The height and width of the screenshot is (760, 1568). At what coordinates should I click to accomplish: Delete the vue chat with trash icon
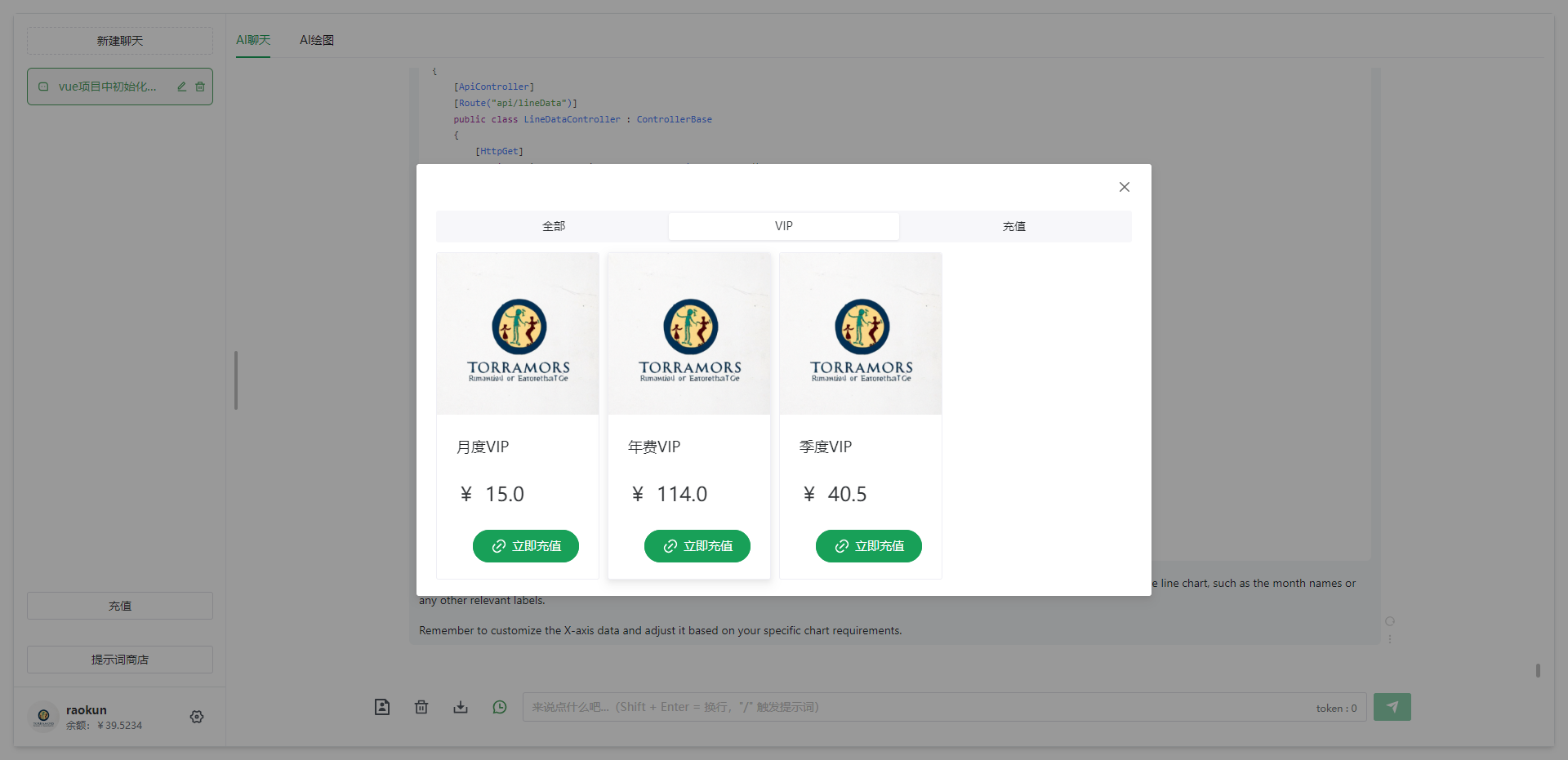coord(200,87)
